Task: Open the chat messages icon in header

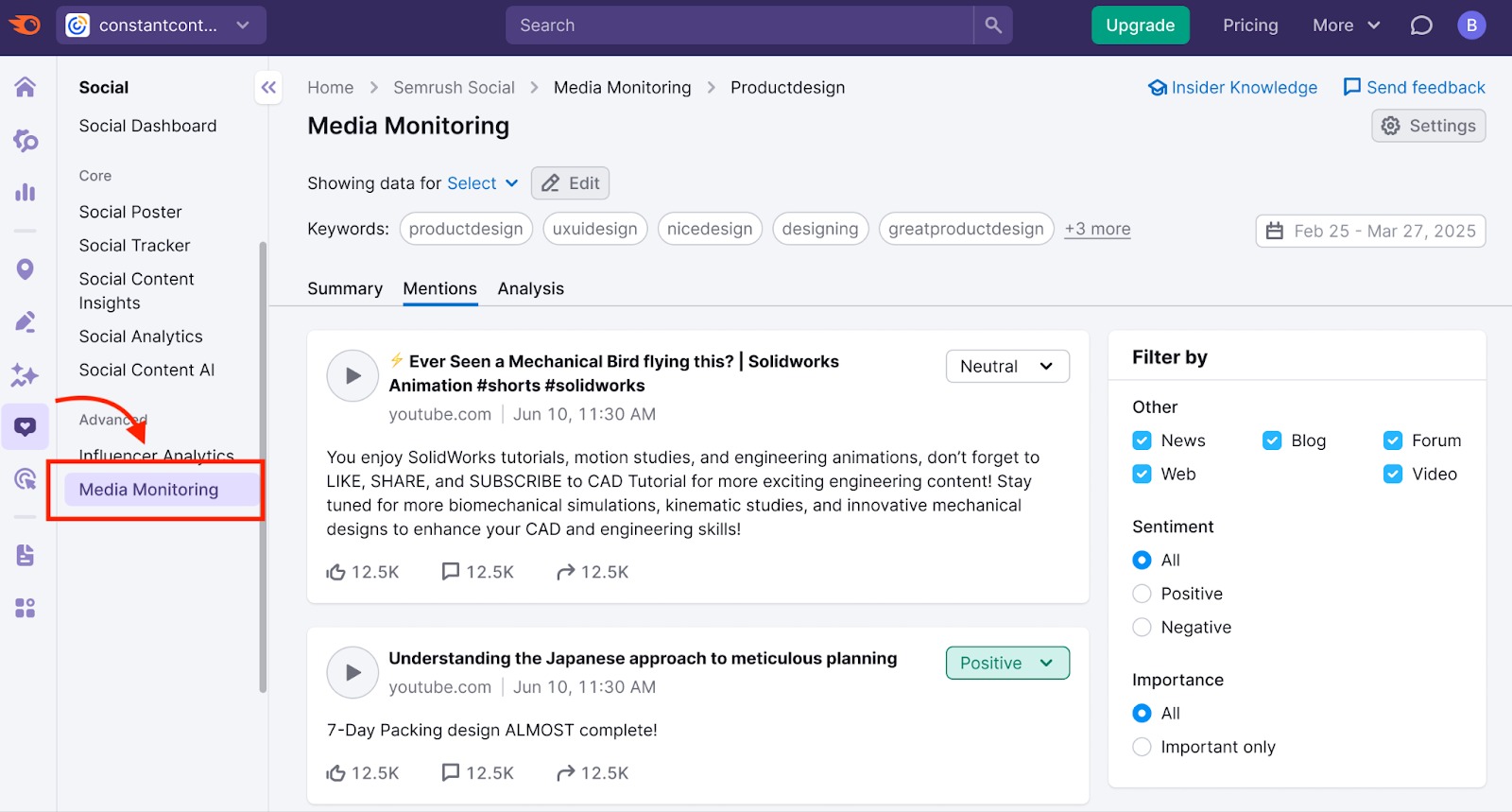Action: (1420, 26)
